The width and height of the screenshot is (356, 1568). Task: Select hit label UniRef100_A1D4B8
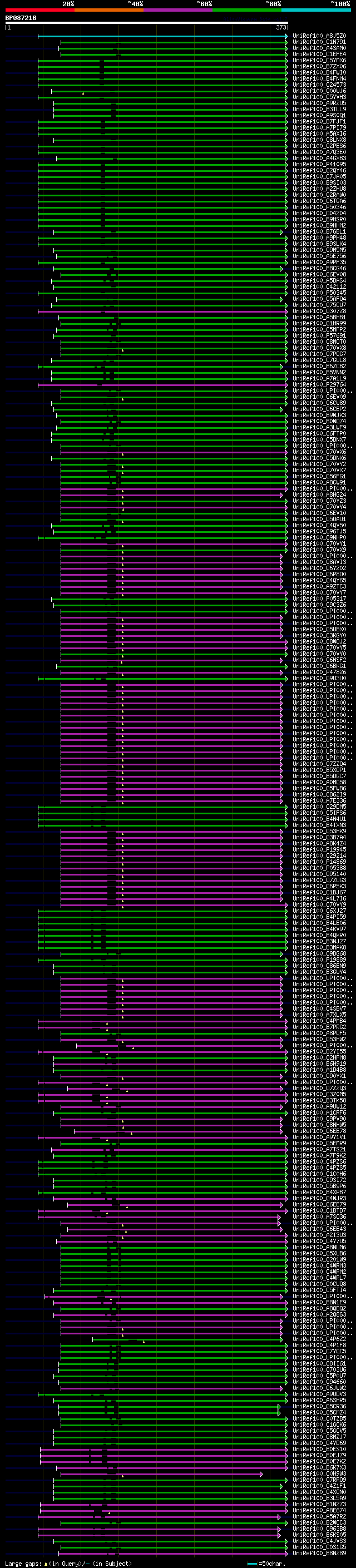(319, 1070)
